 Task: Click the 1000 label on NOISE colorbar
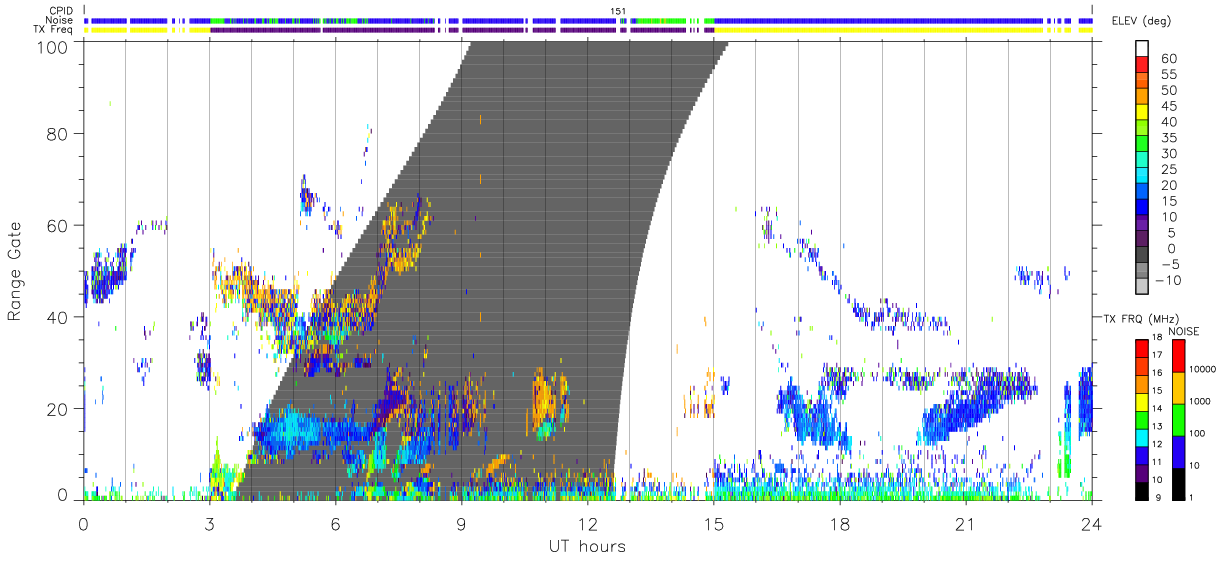tap(1200, 401)
